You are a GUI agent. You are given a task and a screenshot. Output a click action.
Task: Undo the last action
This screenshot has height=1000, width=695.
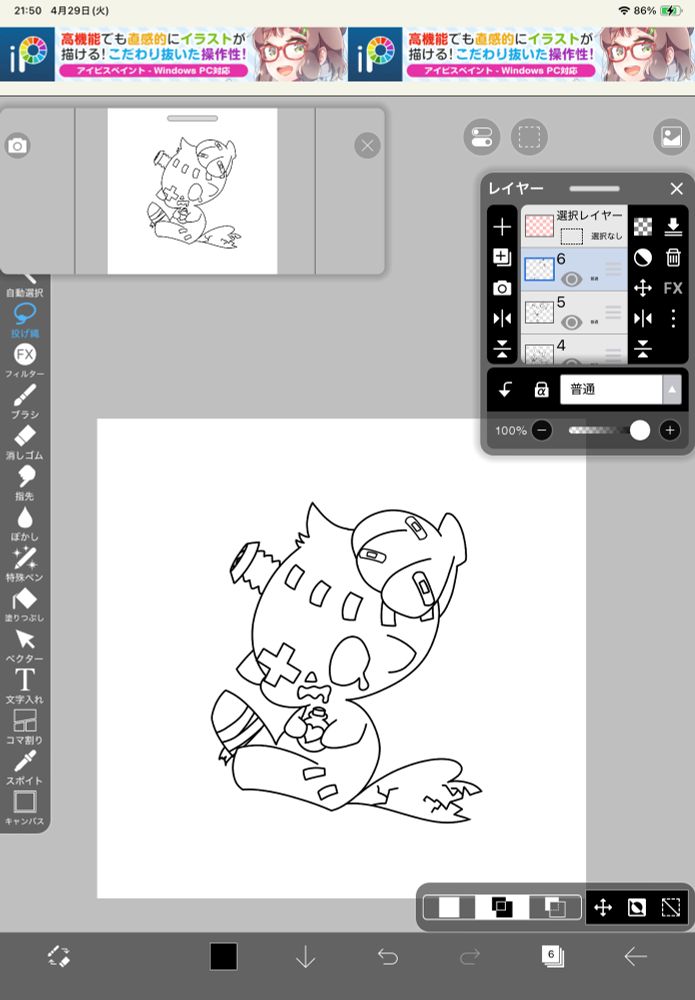tap(388, 957)
